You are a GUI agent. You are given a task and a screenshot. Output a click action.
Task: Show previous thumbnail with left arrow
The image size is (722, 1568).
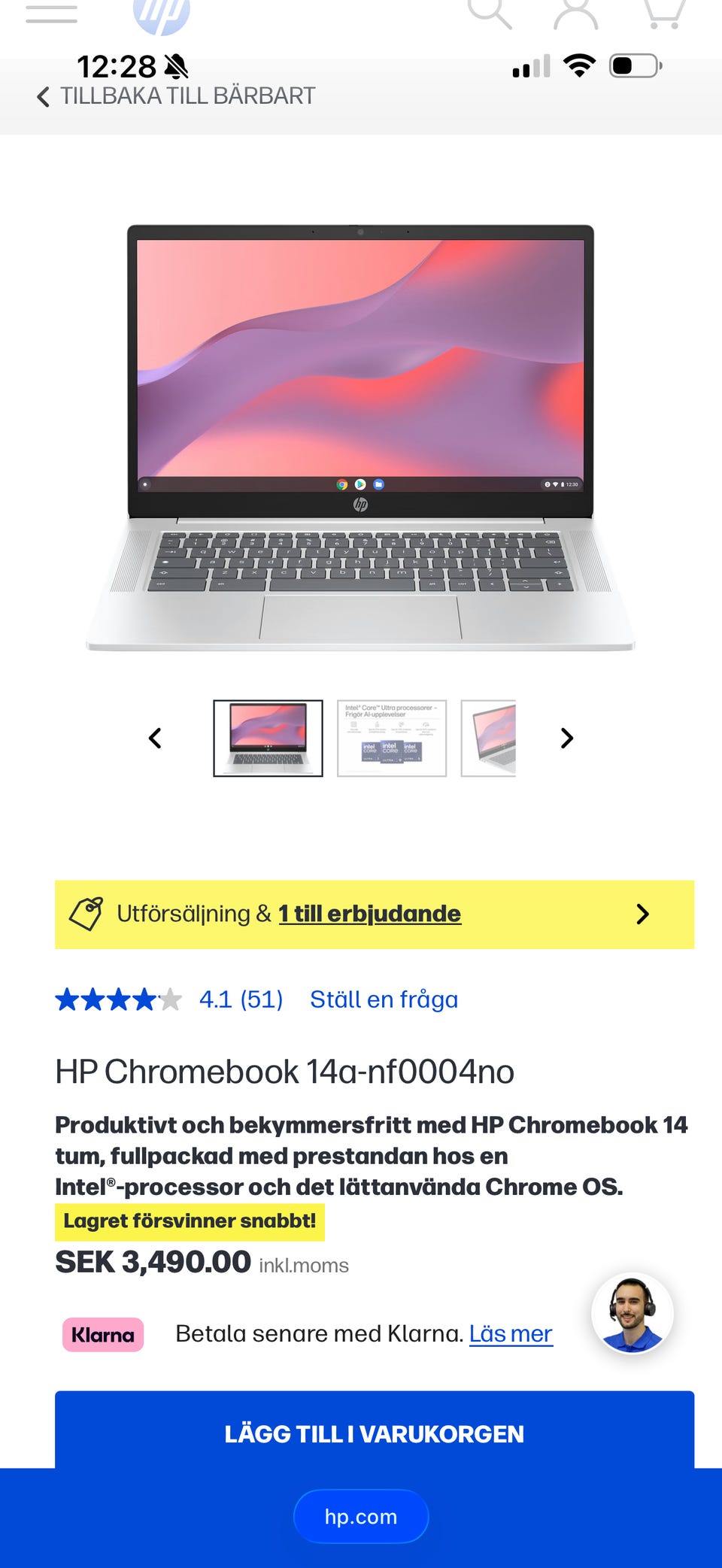155,739
